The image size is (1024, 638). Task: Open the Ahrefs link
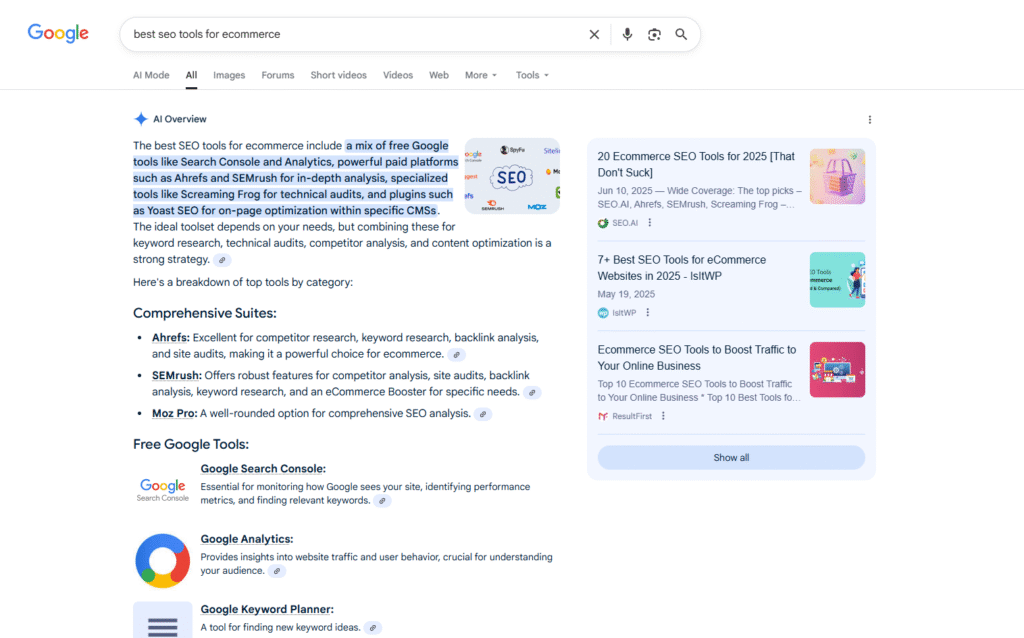(x=170, y=337)
